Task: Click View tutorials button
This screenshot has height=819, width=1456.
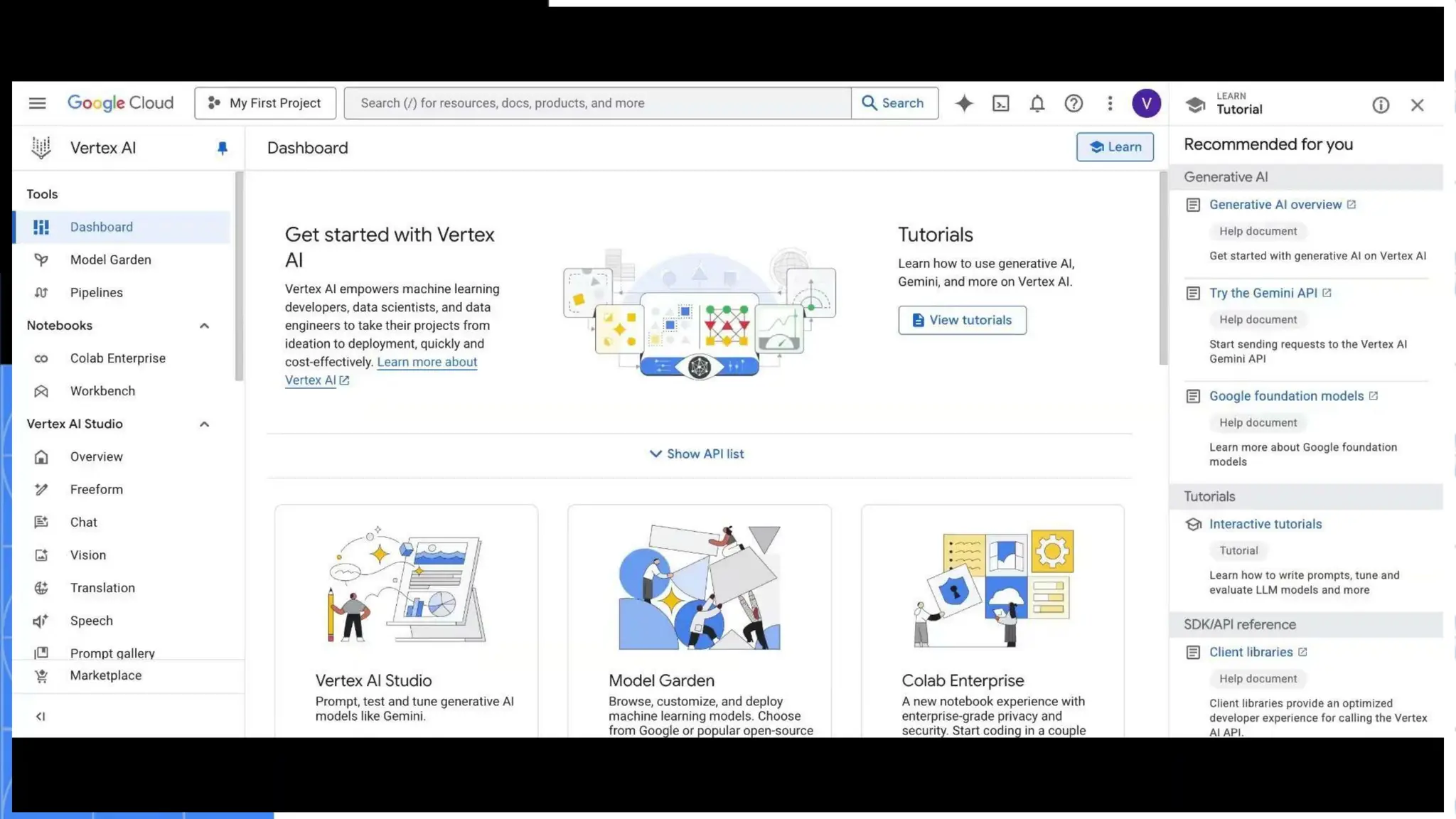Action: [962, 320]
